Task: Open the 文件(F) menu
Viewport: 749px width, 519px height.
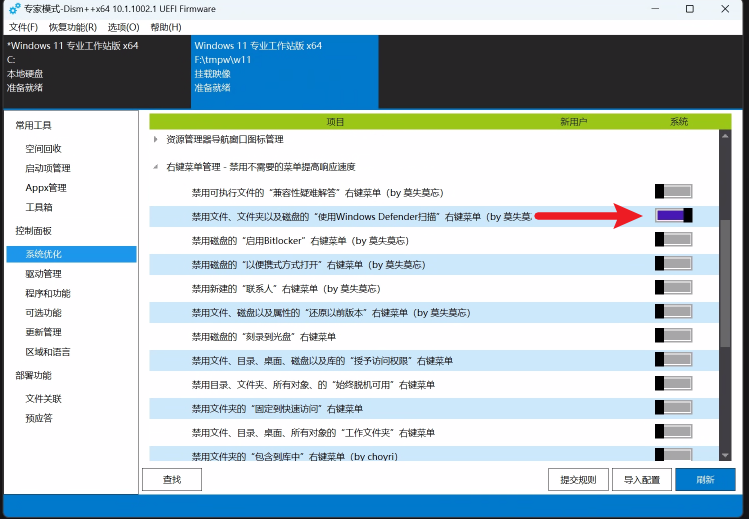Action: click(x=23, y=27)
